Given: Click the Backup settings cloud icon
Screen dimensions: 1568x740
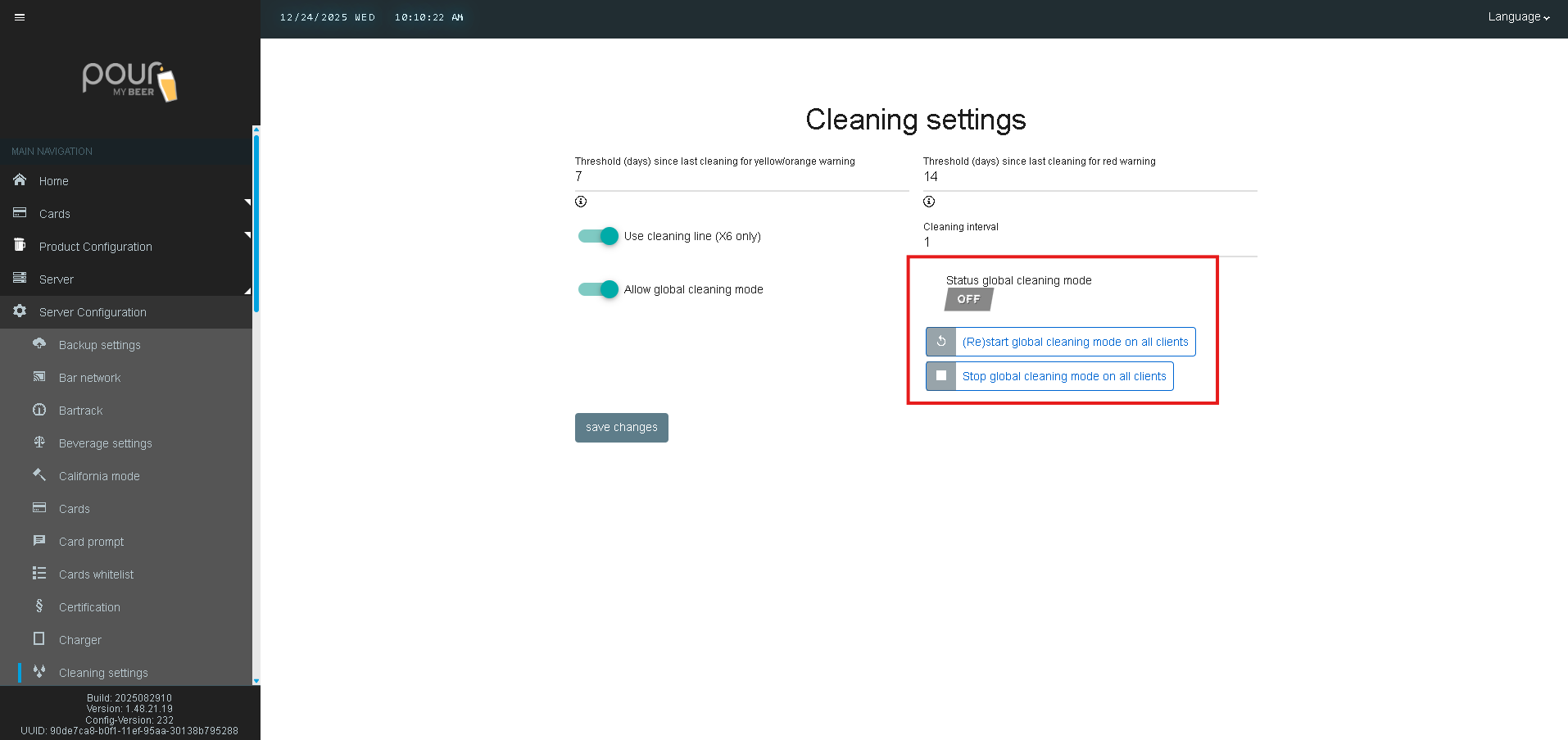Looking at the screenshot, I should tap(39, 344).
